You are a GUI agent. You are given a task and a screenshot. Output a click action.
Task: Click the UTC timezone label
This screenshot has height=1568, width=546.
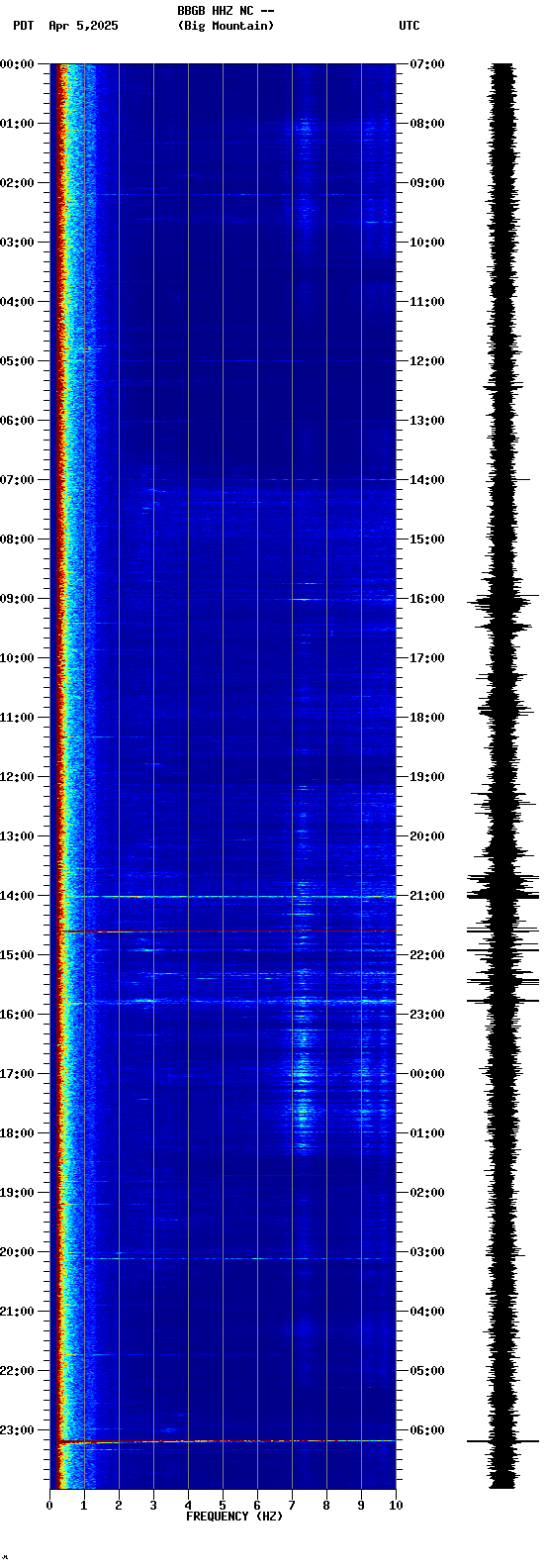click(409, 26)
